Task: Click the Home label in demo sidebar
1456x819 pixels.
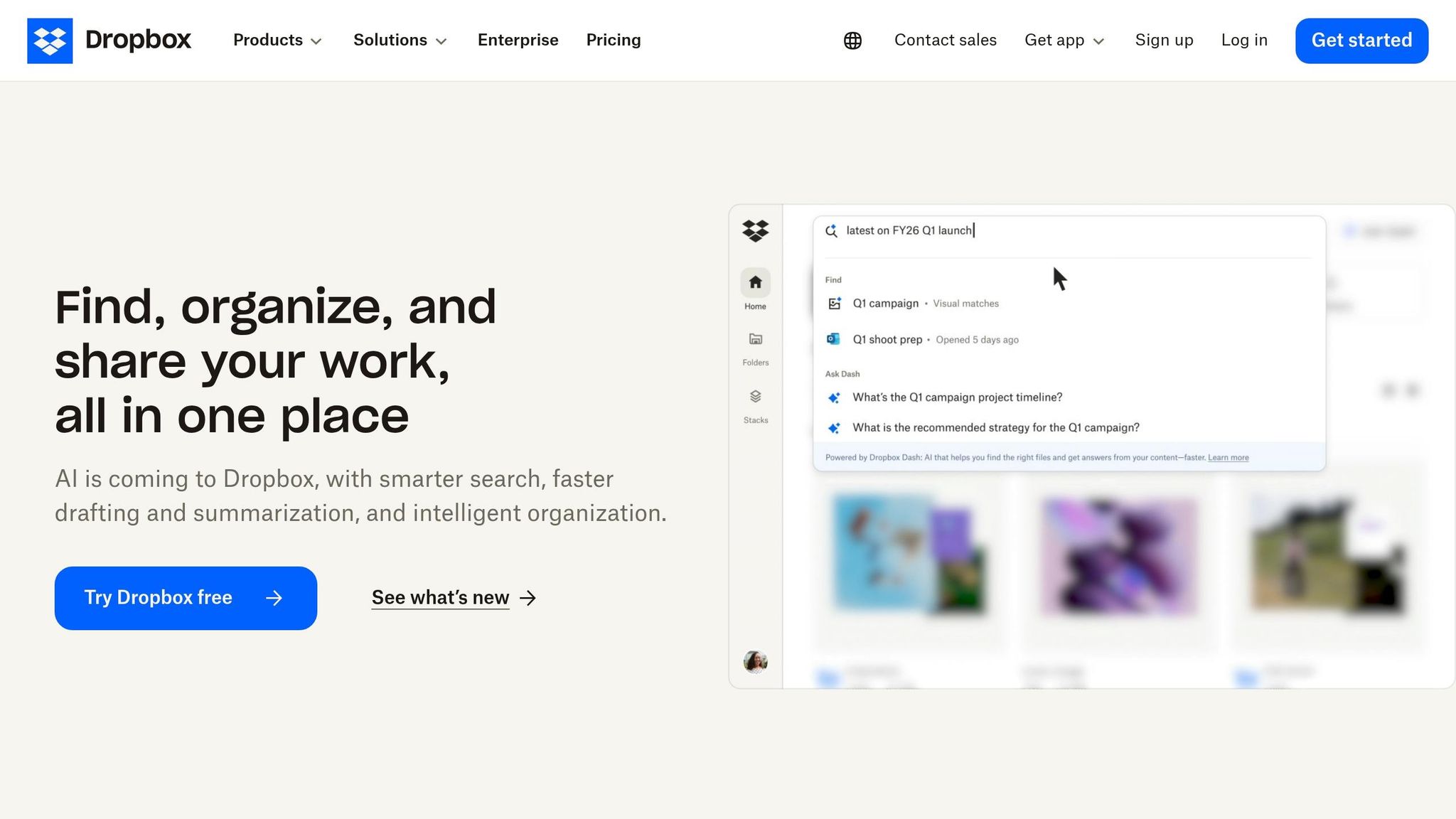Action: [x=755, y=306]
